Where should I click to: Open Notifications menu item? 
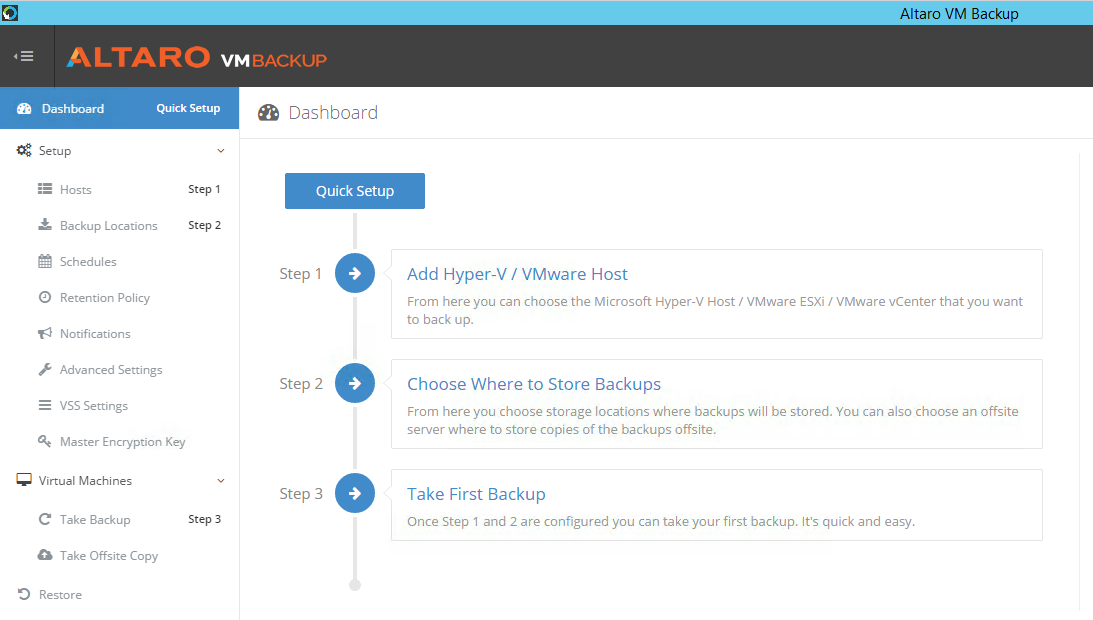95,333
